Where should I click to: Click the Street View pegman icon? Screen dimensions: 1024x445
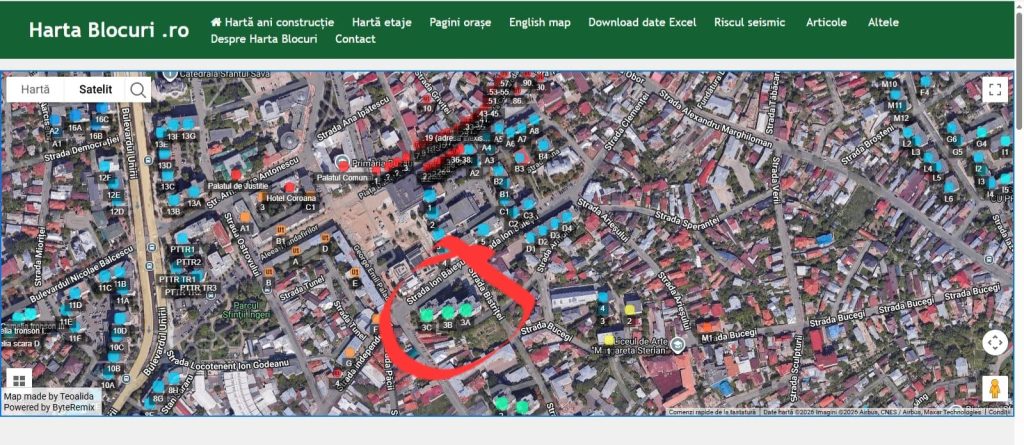tap(994, 388)
